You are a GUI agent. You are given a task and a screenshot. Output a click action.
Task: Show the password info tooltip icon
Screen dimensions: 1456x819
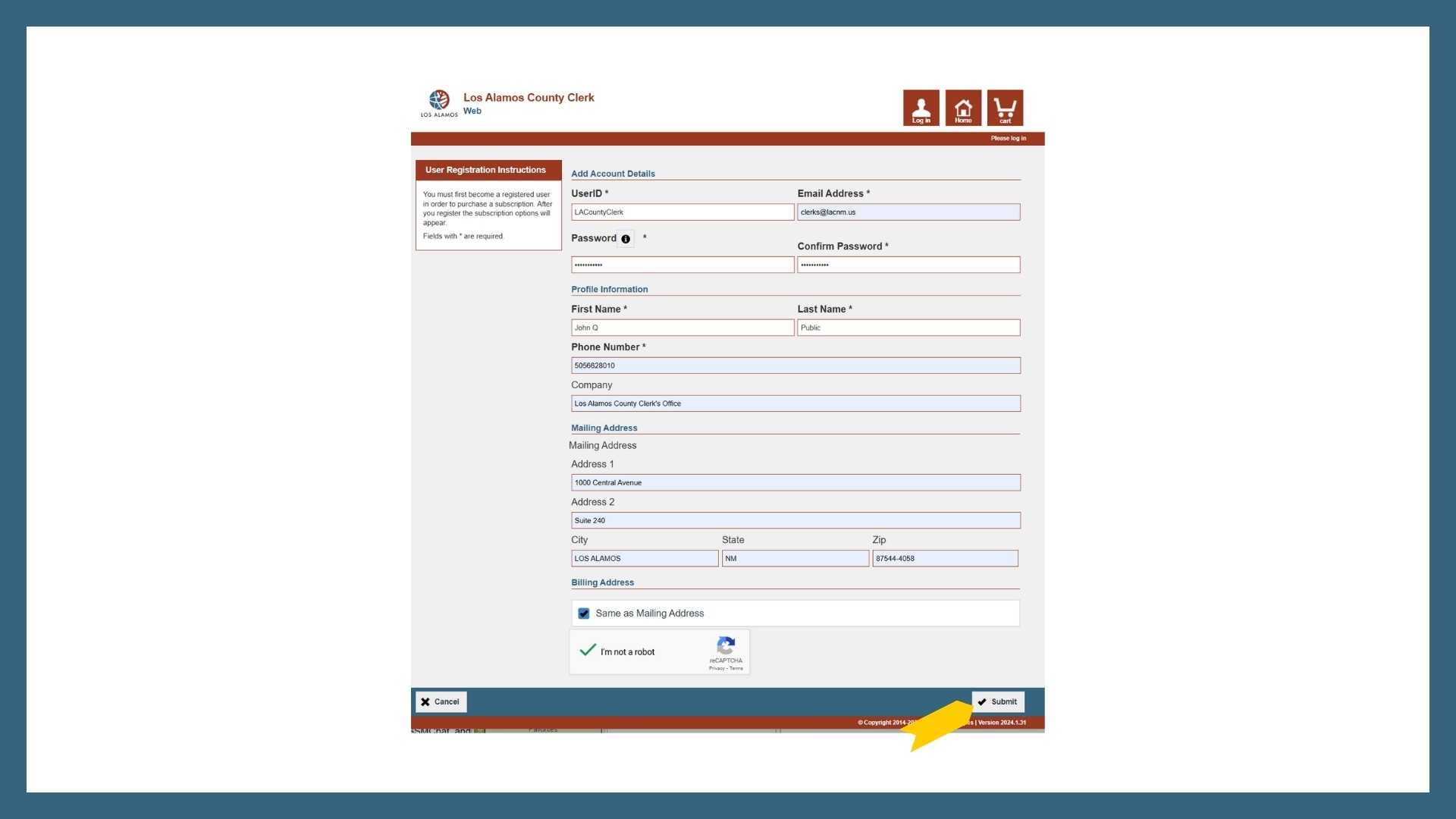626,239
